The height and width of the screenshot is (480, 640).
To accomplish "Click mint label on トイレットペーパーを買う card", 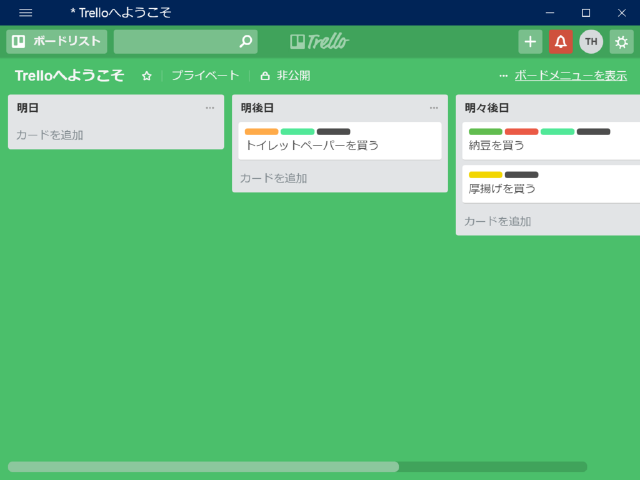I will (298, 131).
